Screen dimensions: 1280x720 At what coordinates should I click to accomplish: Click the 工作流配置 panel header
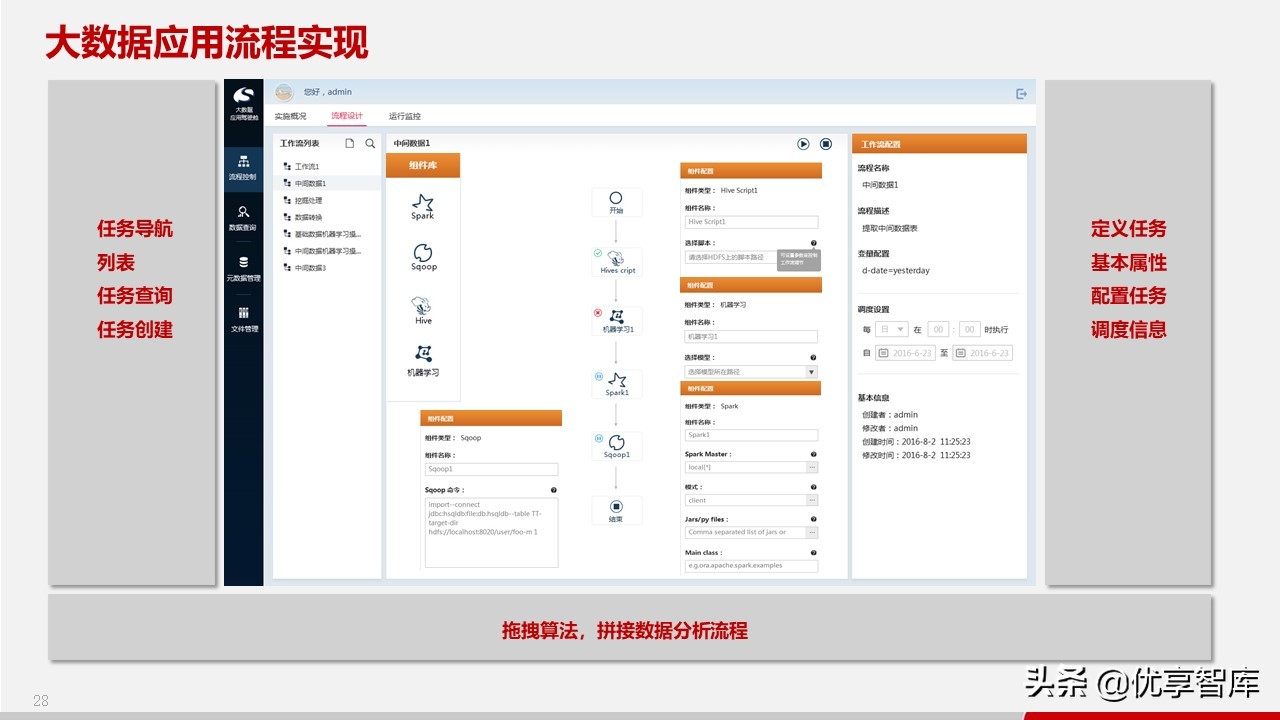tap(939, 144)
